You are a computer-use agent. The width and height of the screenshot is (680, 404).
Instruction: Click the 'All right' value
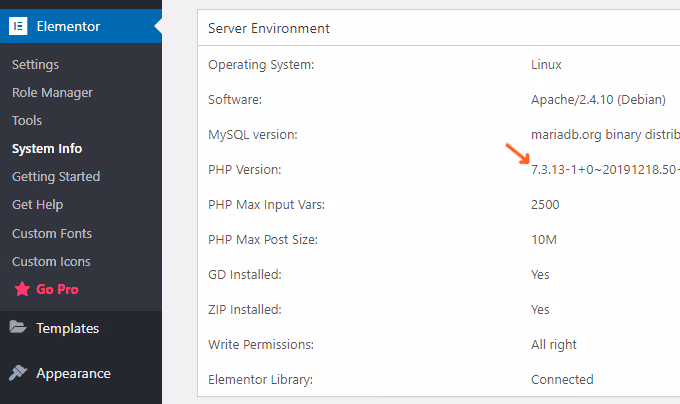pos(554,345)
